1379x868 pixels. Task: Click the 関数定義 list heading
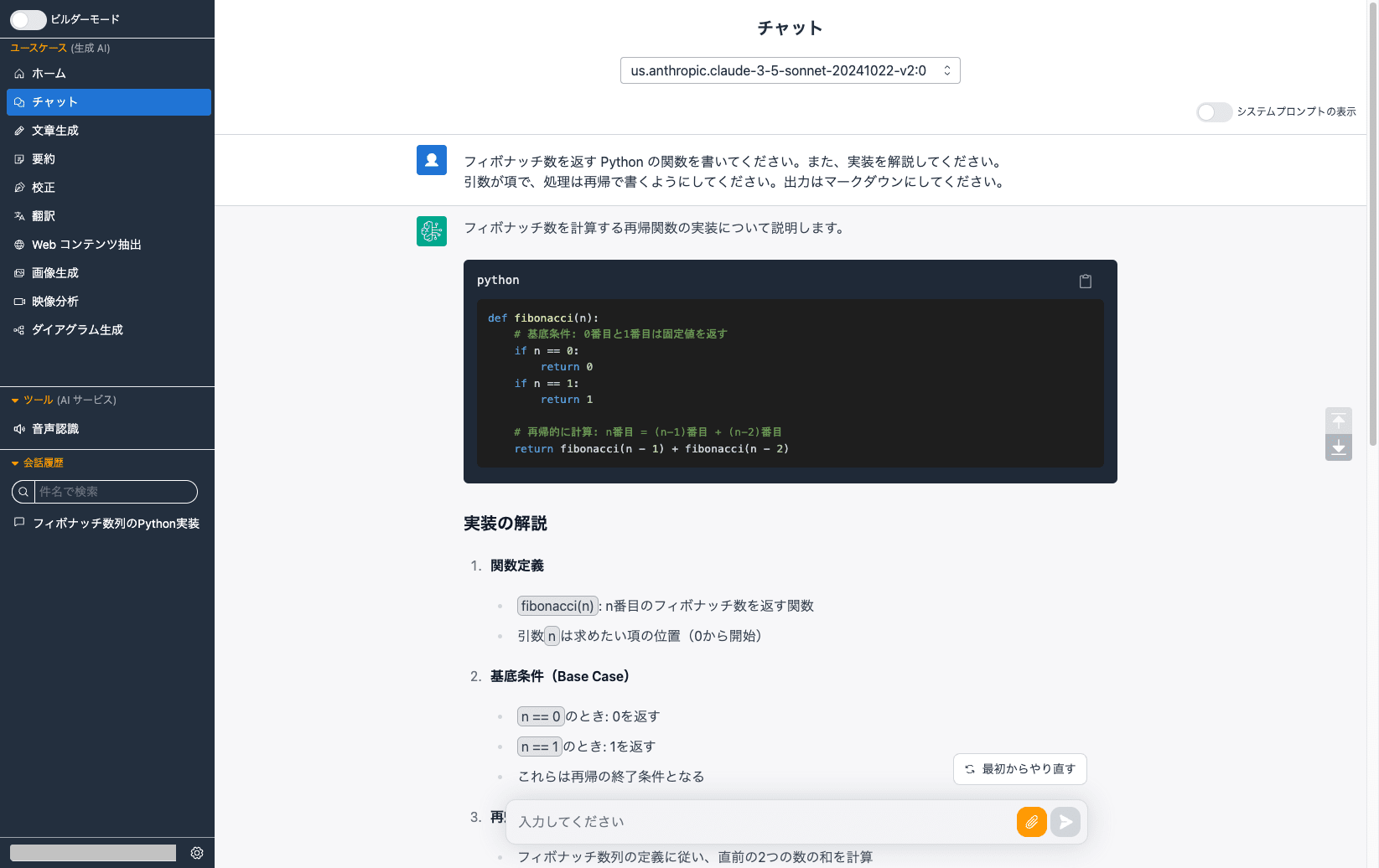point(517,566)
